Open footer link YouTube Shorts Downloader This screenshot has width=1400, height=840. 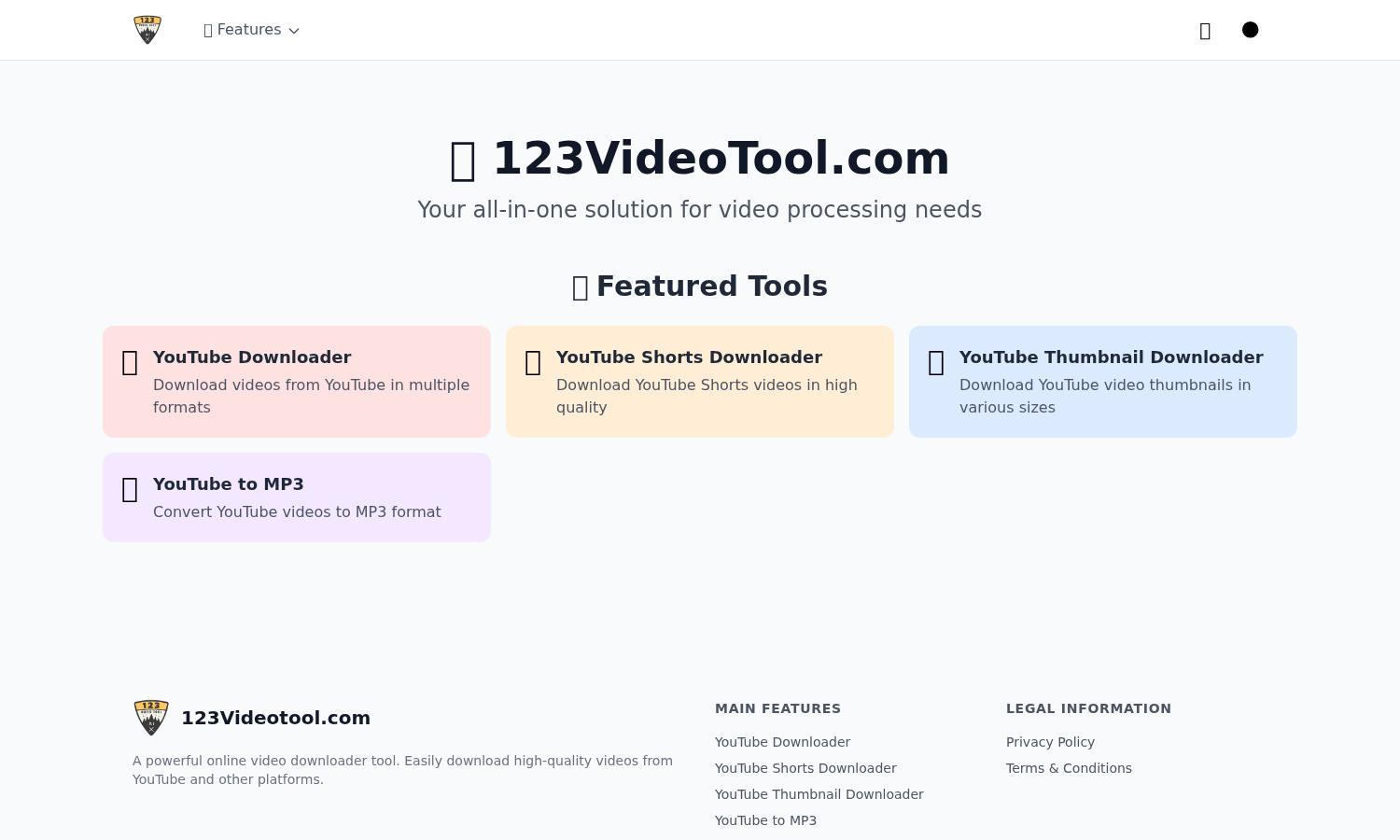805,768
